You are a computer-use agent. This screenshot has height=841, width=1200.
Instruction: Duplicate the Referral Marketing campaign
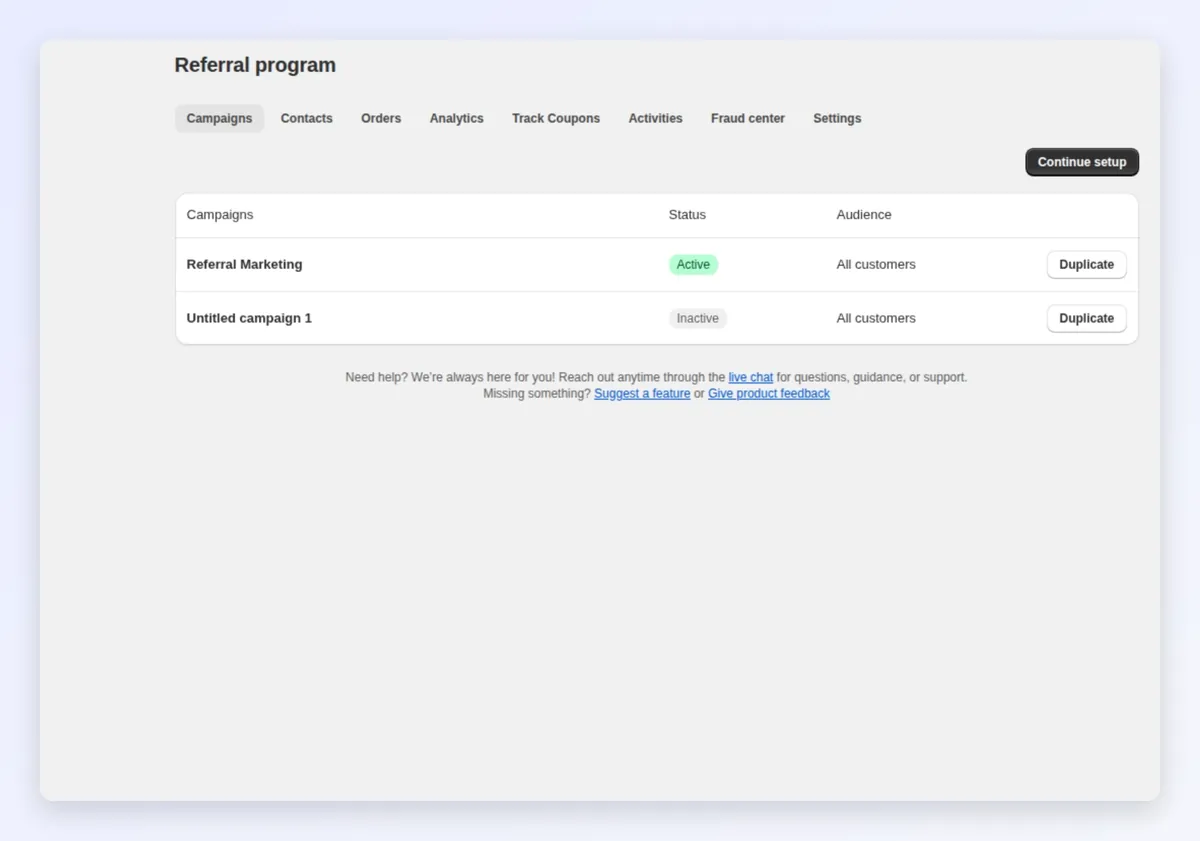pos(1086,264)
